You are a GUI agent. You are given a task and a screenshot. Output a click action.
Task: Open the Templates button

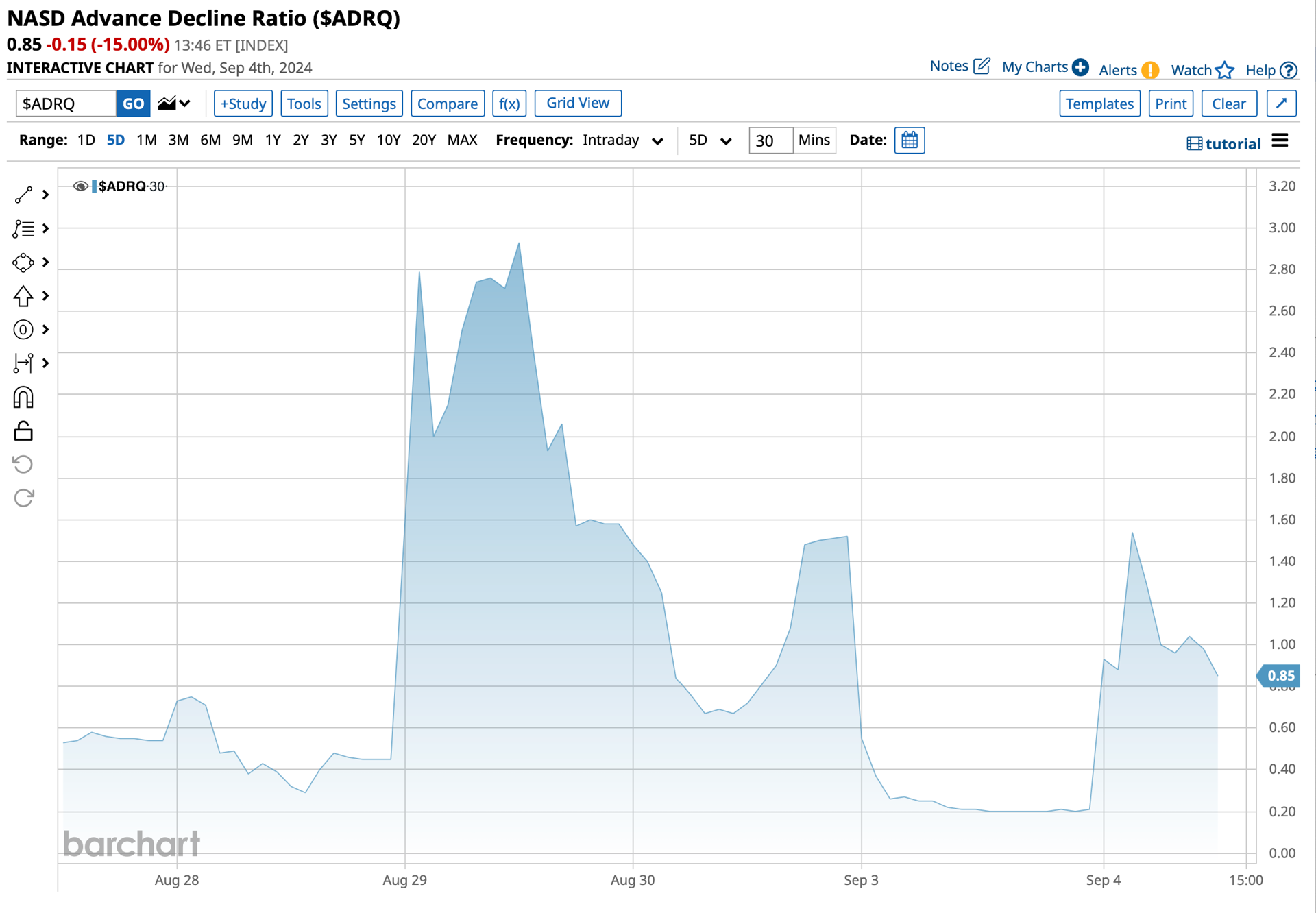[1099, 104]
